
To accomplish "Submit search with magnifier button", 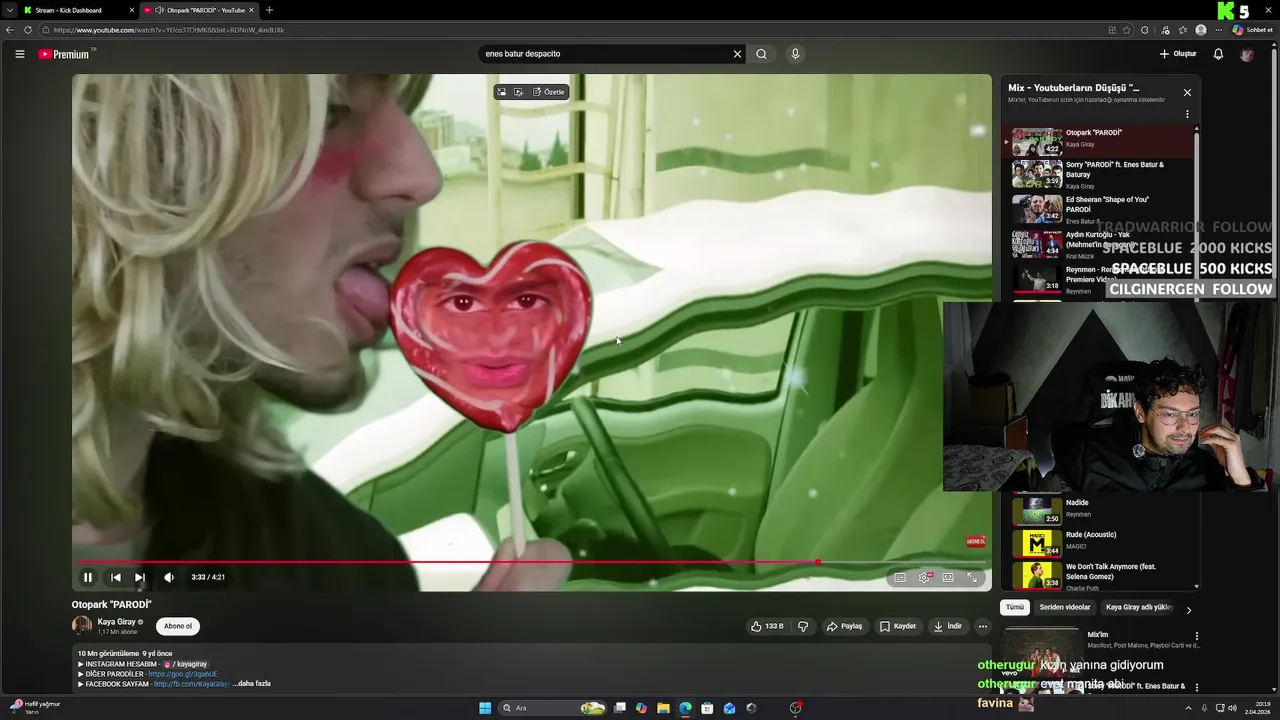I will pyautogui.click(x=761, y=54).
